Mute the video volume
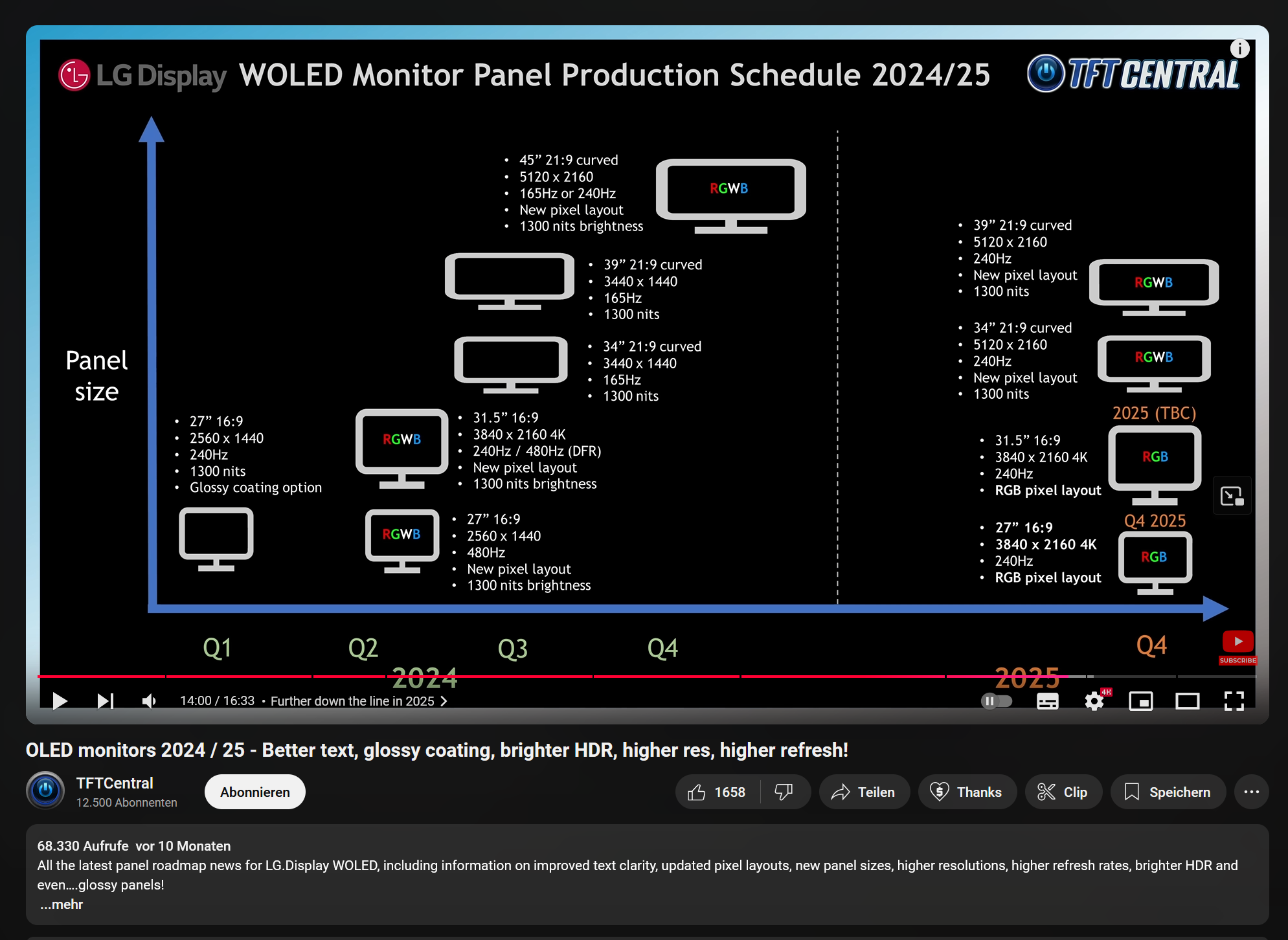The width and height of the screenshot is (1288, 940). tap(149, 700)
